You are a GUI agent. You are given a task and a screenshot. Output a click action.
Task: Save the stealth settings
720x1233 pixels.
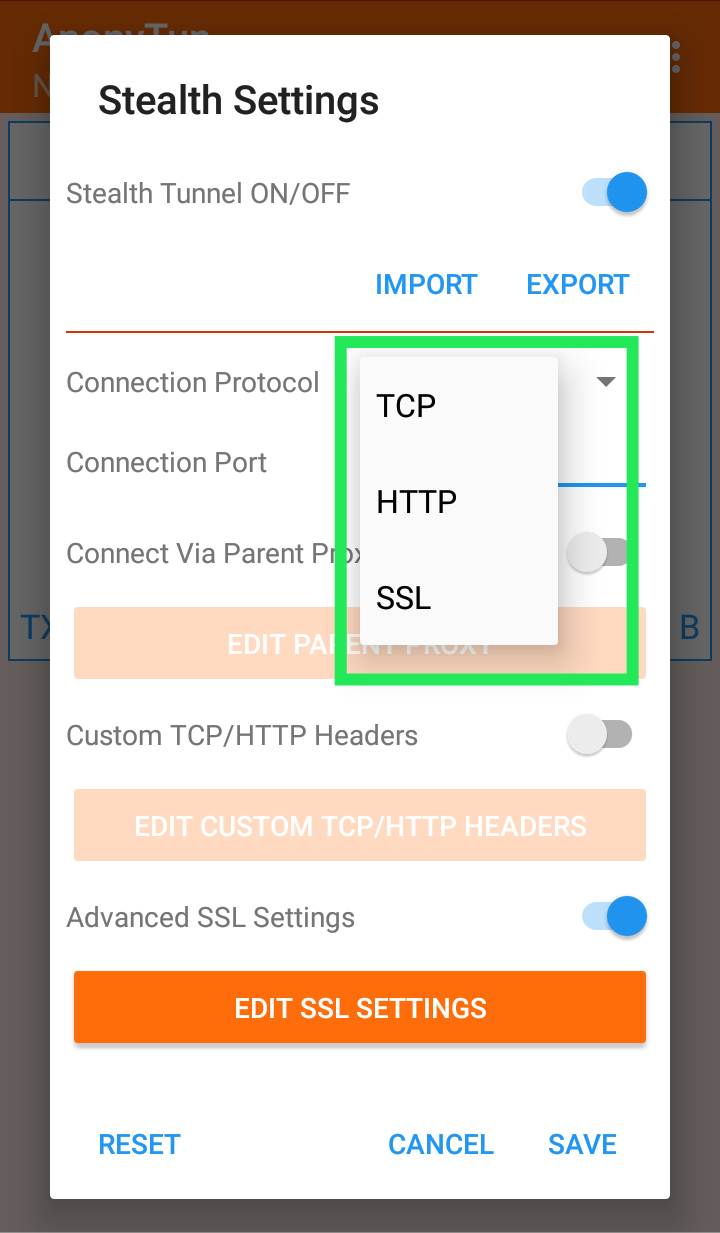tap(582, 1144)
